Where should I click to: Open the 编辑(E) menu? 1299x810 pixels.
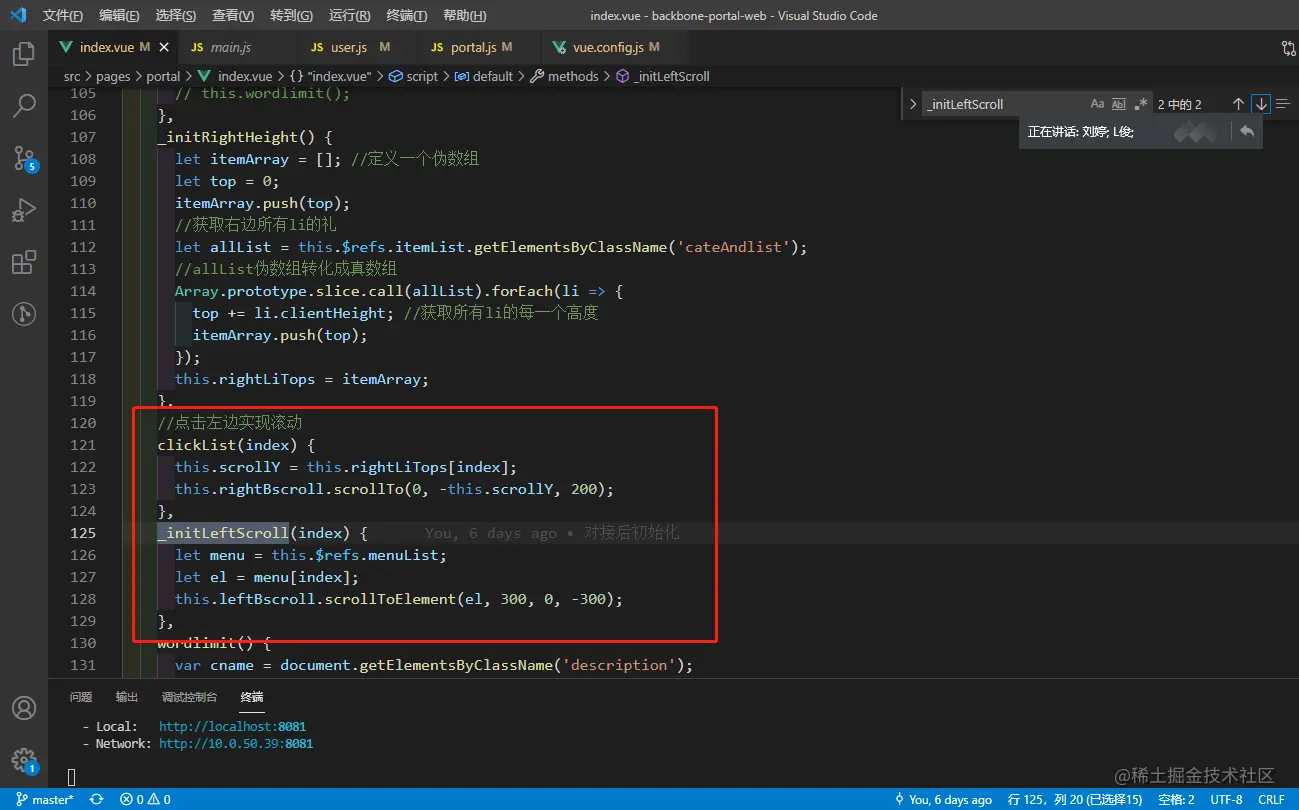coord(120,16)
